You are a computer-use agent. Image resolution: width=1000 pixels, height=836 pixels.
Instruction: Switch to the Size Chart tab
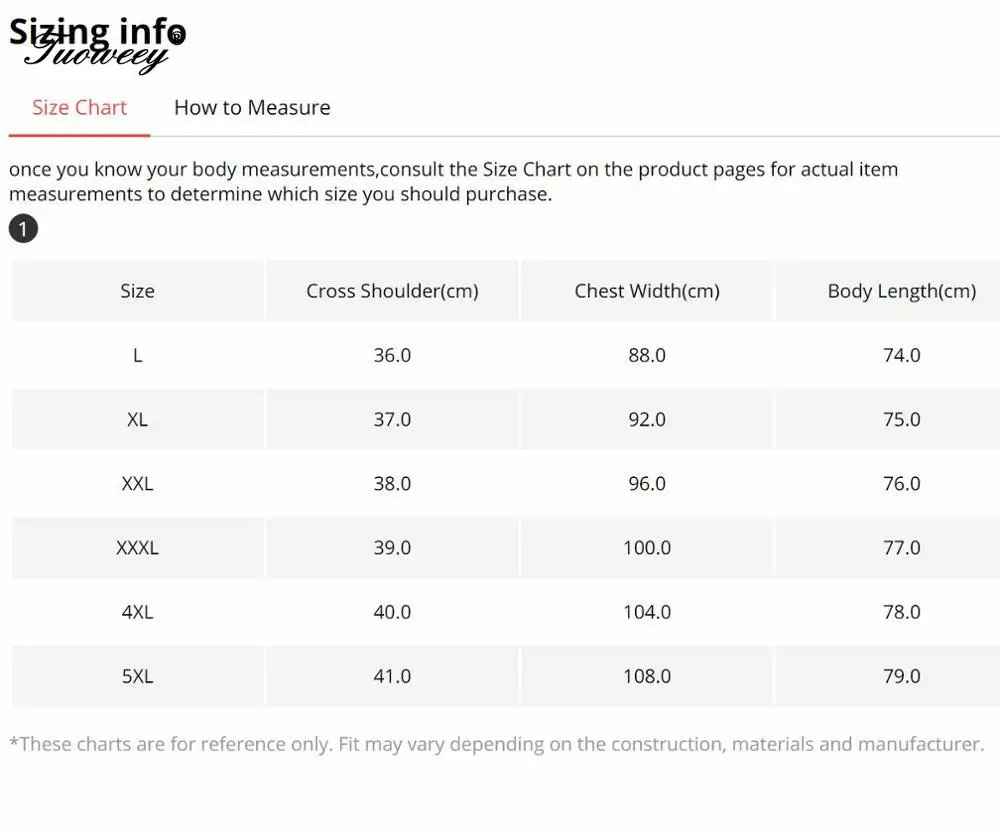point(79,108)
